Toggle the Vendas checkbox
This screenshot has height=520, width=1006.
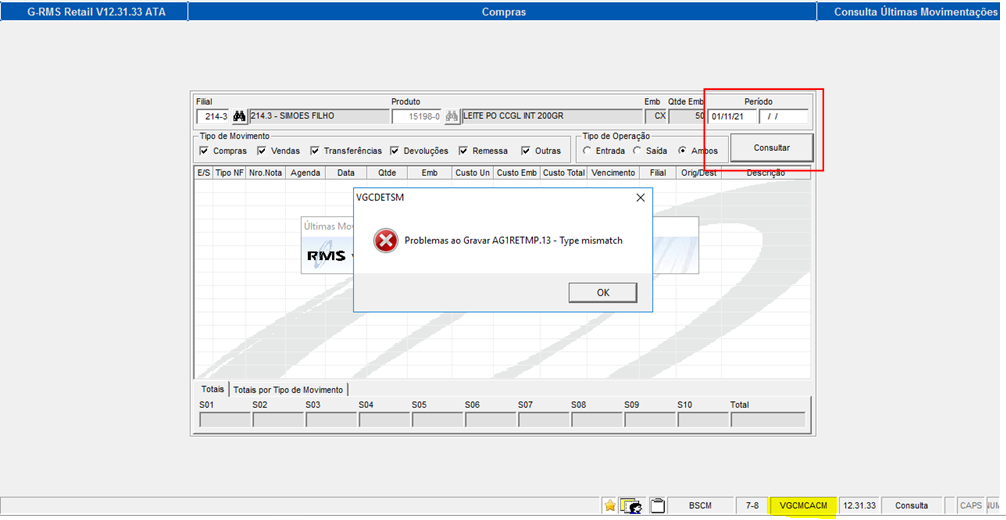(261, 151)
